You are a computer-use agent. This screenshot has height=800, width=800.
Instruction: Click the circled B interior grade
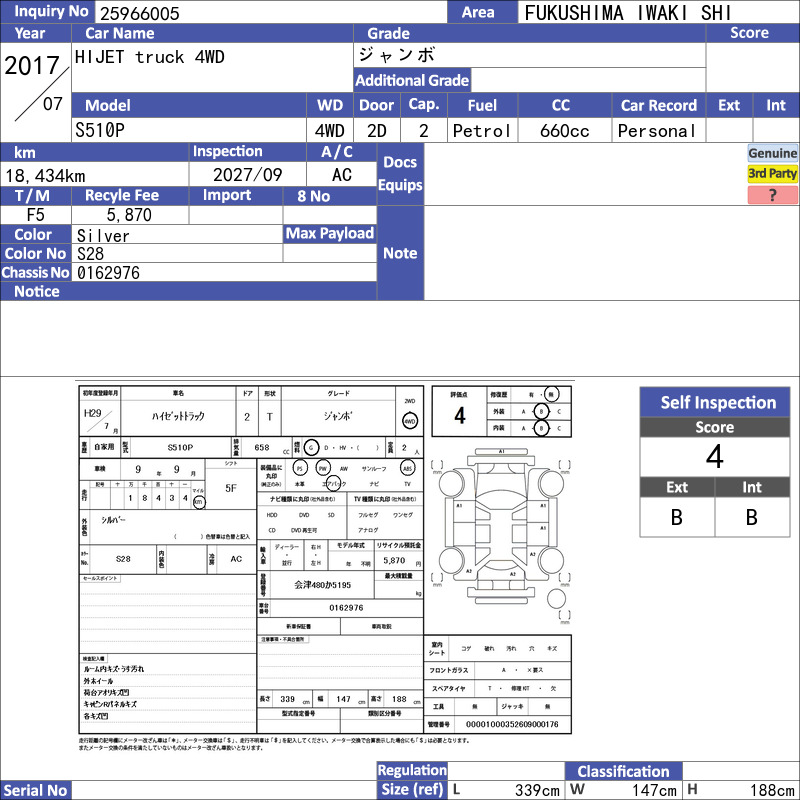pos(541,428)
